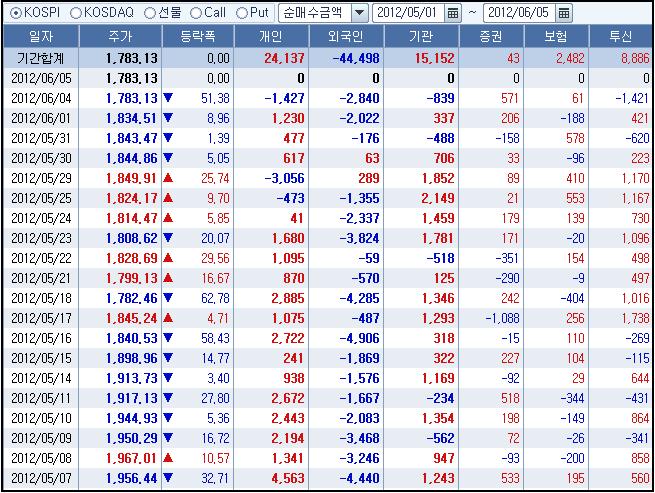This screenshot has height=493, width=655.
Task: Click the 보험 column header
Action: point(556,36)
